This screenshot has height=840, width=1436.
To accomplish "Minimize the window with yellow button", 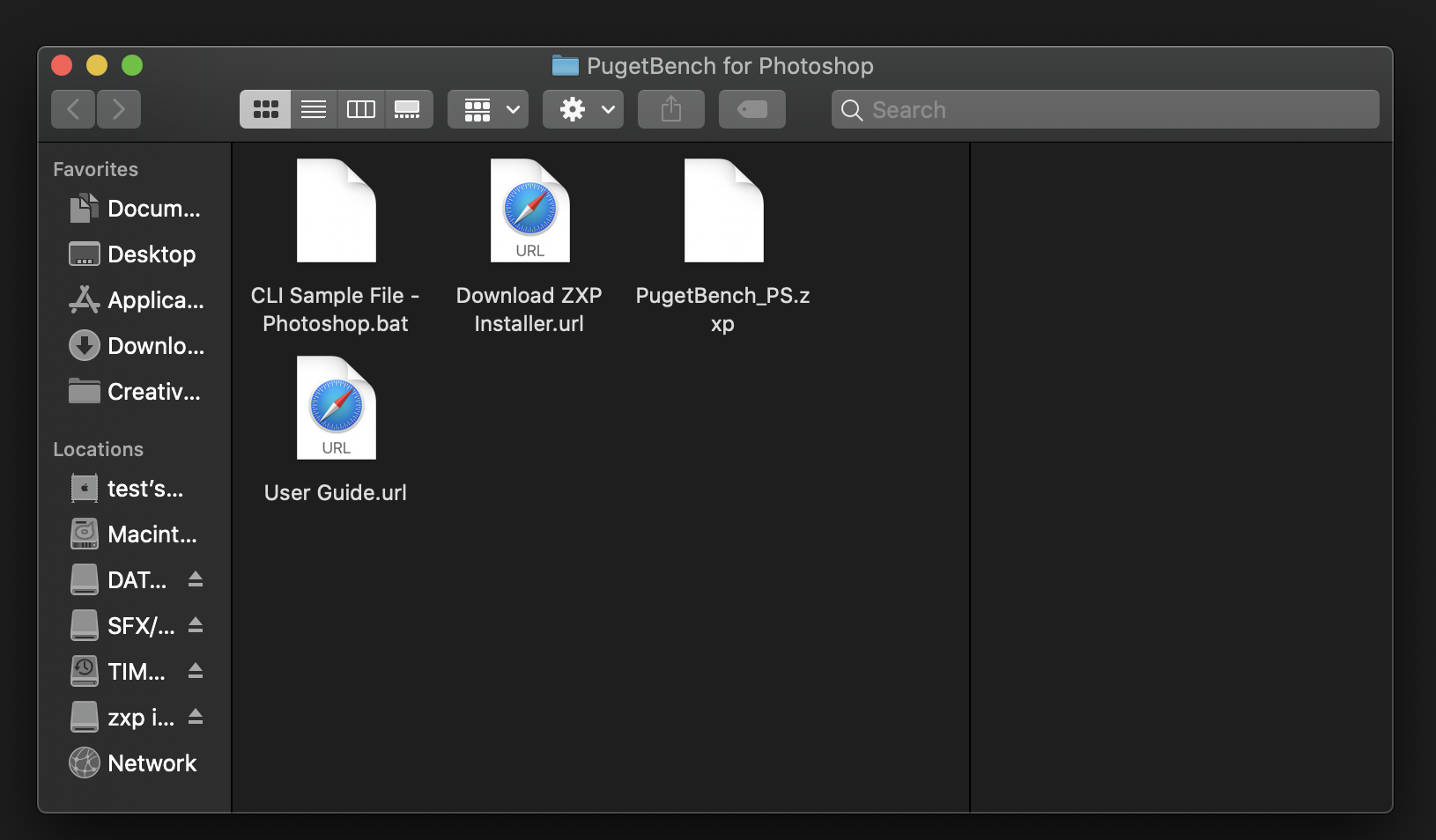I will tap(97, 65).
